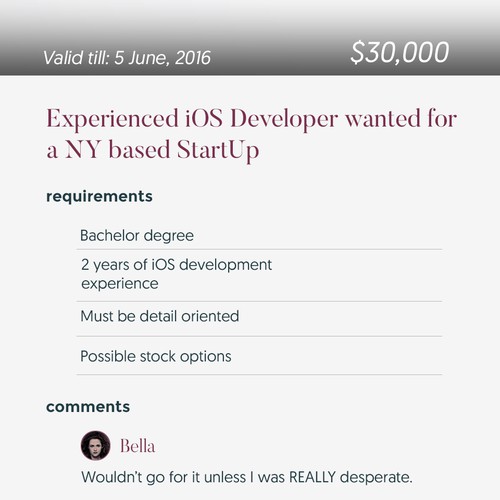The width and height of the screenshot is (500, 500).
Task: Open the Experienced iOS Developer job title
Action: 251,134
